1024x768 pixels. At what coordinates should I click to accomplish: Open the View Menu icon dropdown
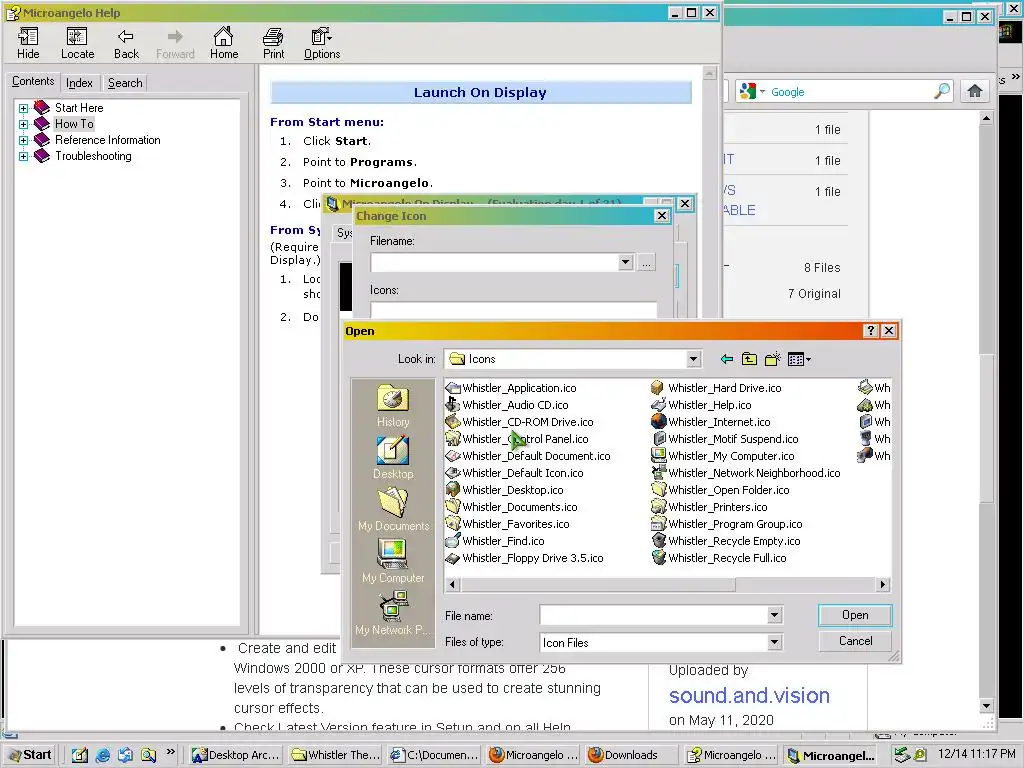tap(799, 359)
